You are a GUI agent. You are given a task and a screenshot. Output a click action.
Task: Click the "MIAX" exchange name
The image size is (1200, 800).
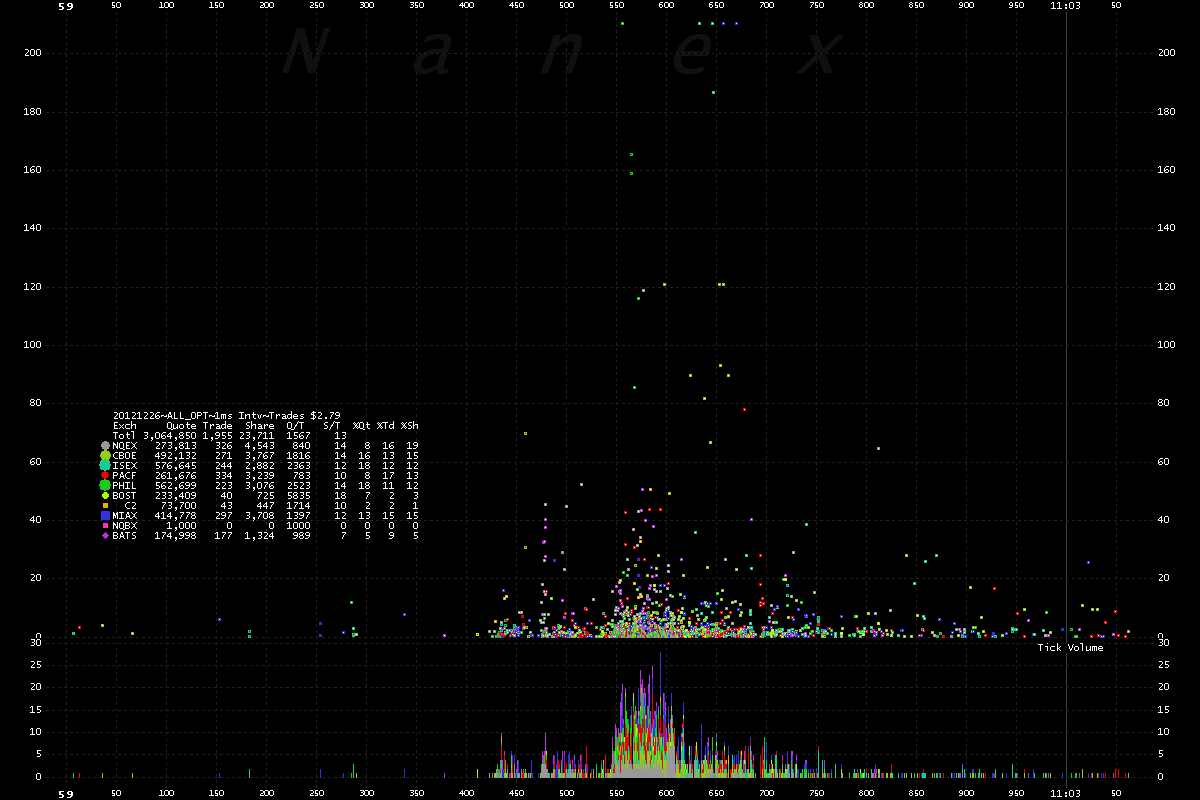tap(125, 515)
